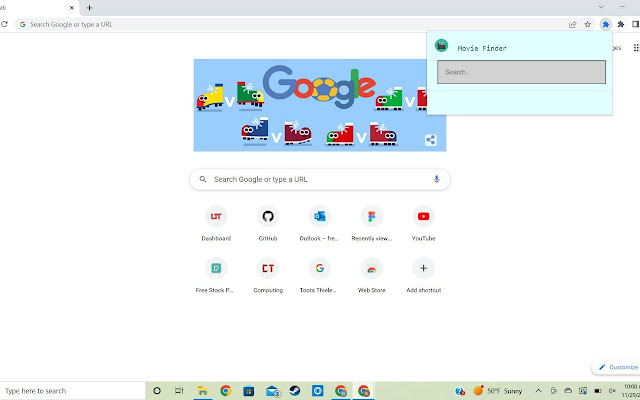Open a new tab with plus button

point(89,7)
